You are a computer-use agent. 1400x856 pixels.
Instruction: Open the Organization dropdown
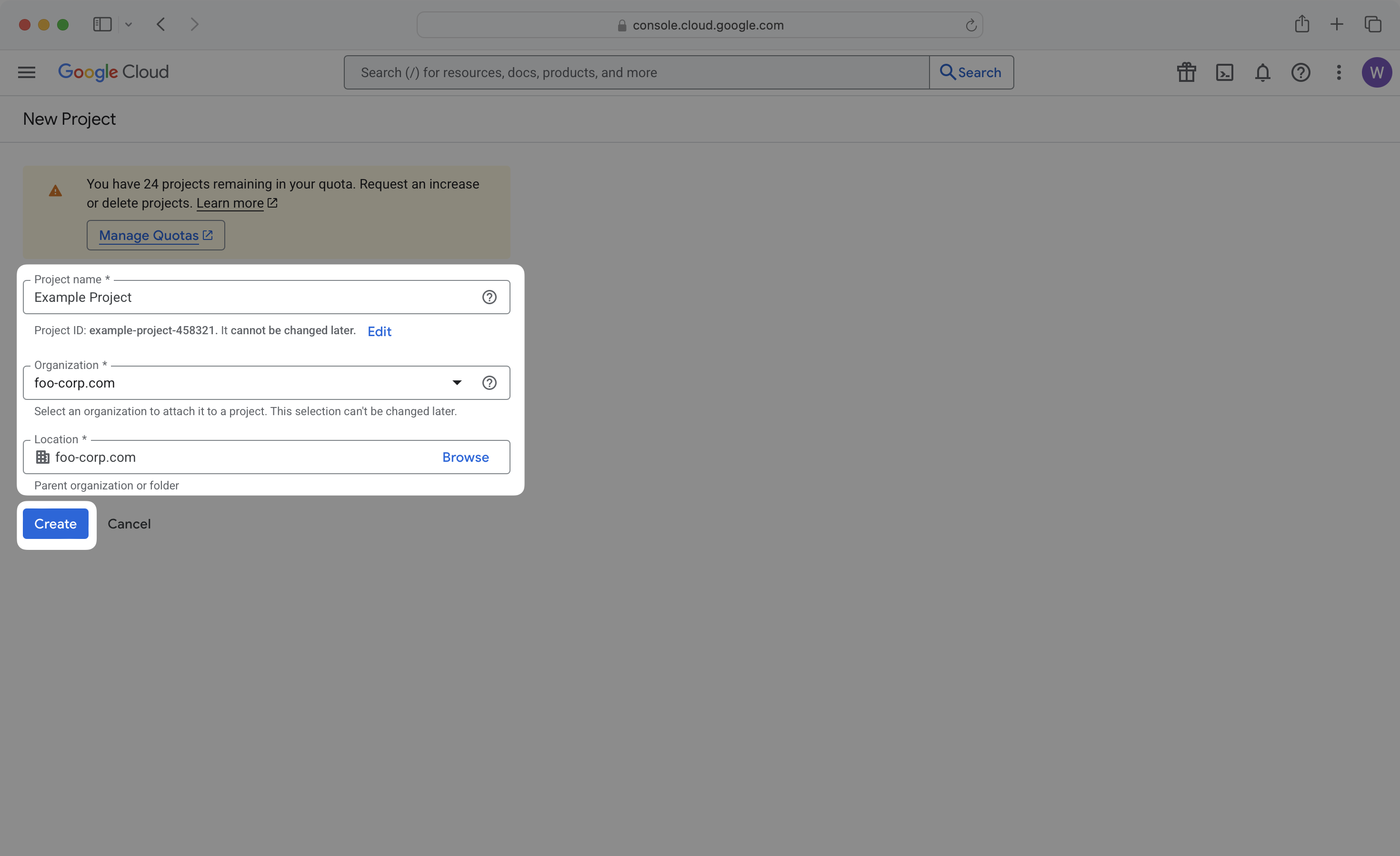456,382
